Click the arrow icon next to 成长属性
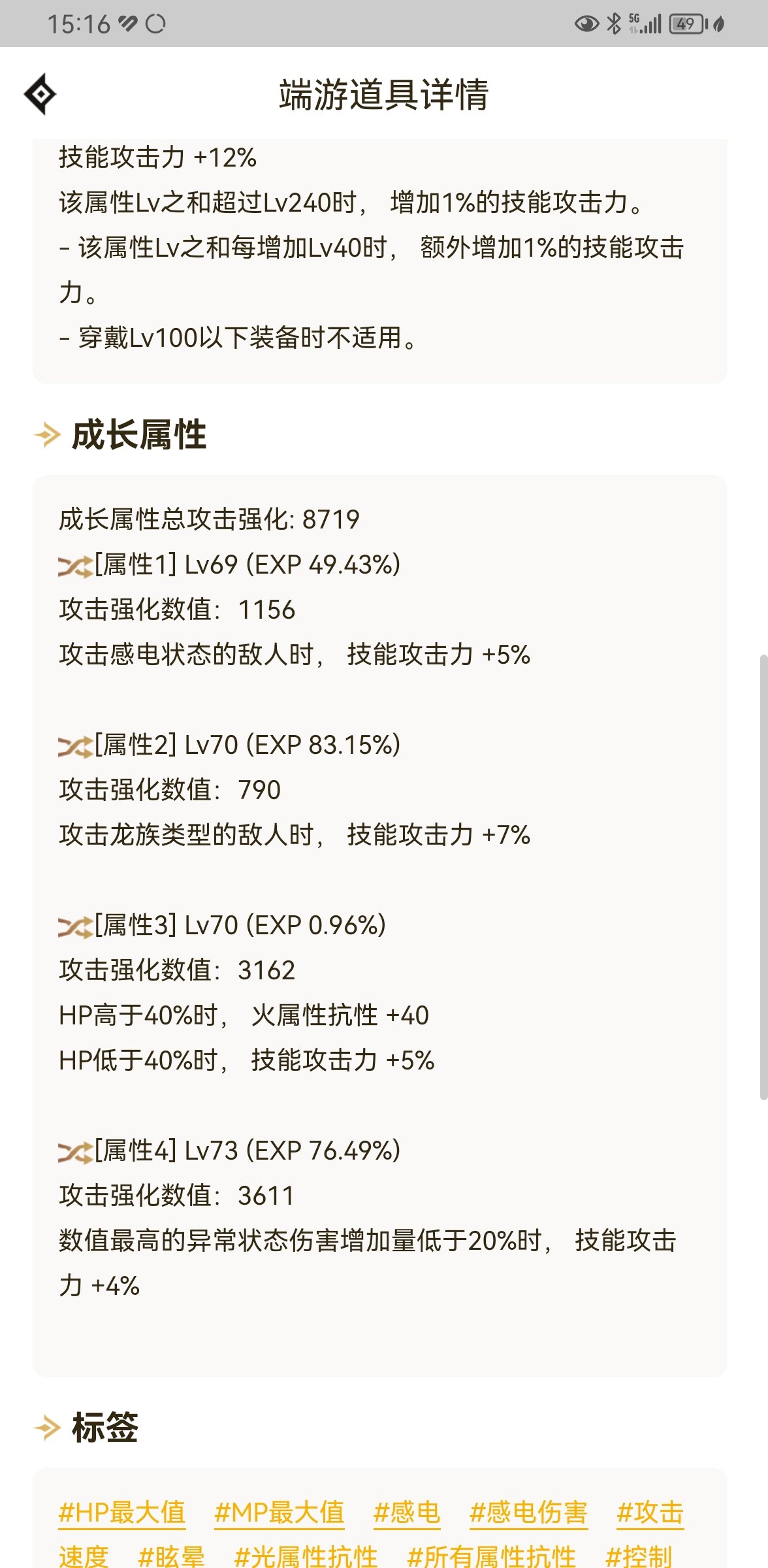 pyautogui.click(x=47, y=434)
